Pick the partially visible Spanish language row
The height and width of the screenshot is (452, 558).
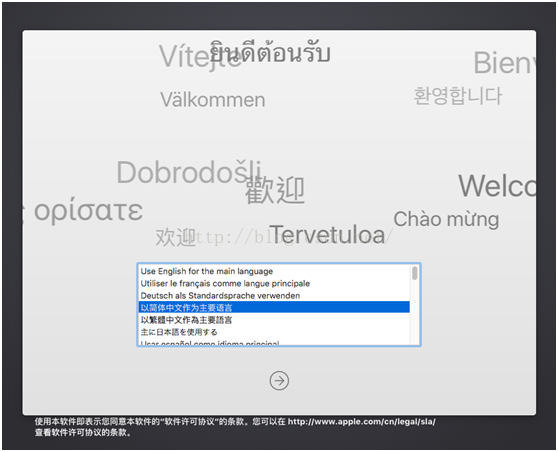[x=274, y=342]
